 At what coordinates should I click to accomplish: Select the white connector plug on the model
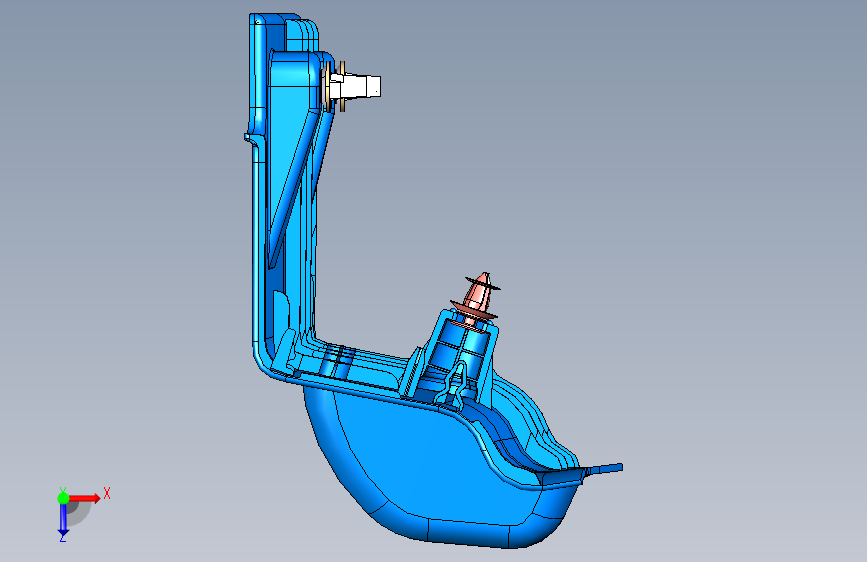[x=357, y=87]
